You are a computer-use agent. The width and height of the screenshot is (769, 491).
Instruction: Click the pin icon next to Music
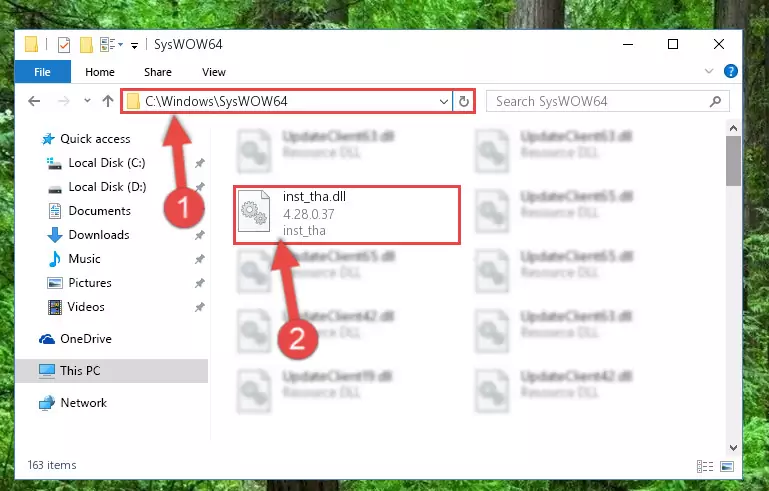click(x=200, y=259)
